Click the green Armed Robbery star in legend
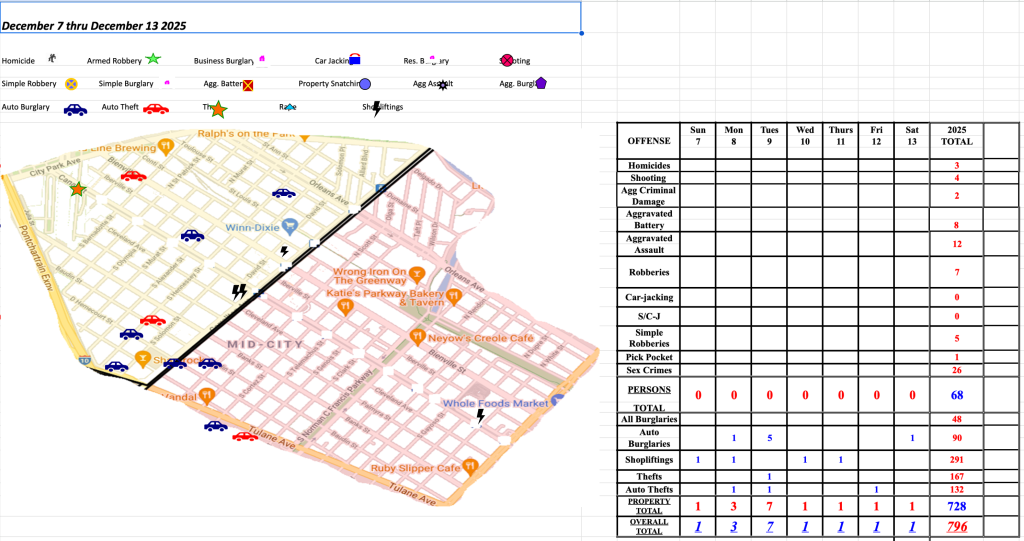This screenshot has height=541, width=1024. point(153,60)
